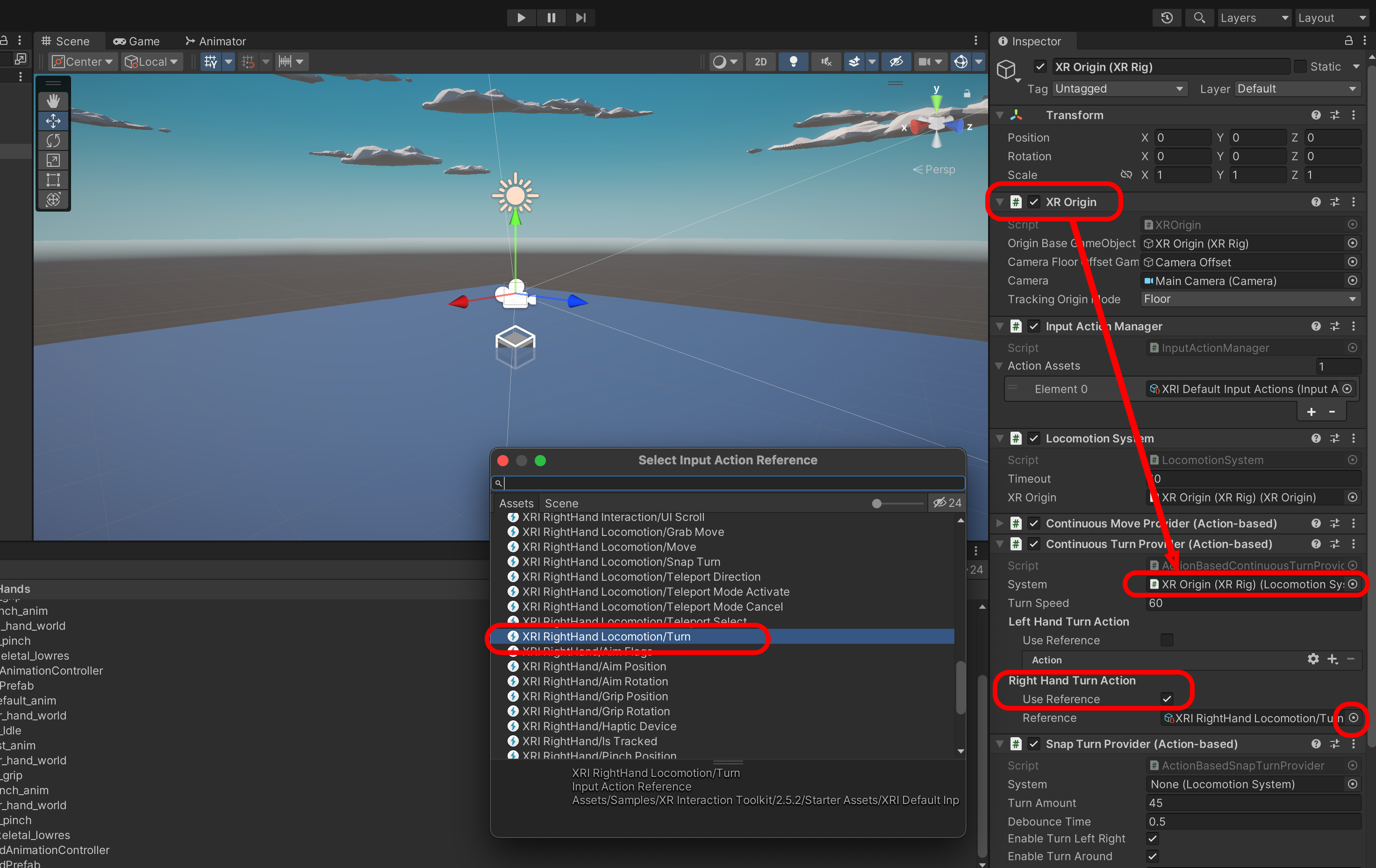This screenshot has width=1376, height=868.
Task: Select XRI RightHand Locomotion/Snap Turn
Action: coord(621,562)
